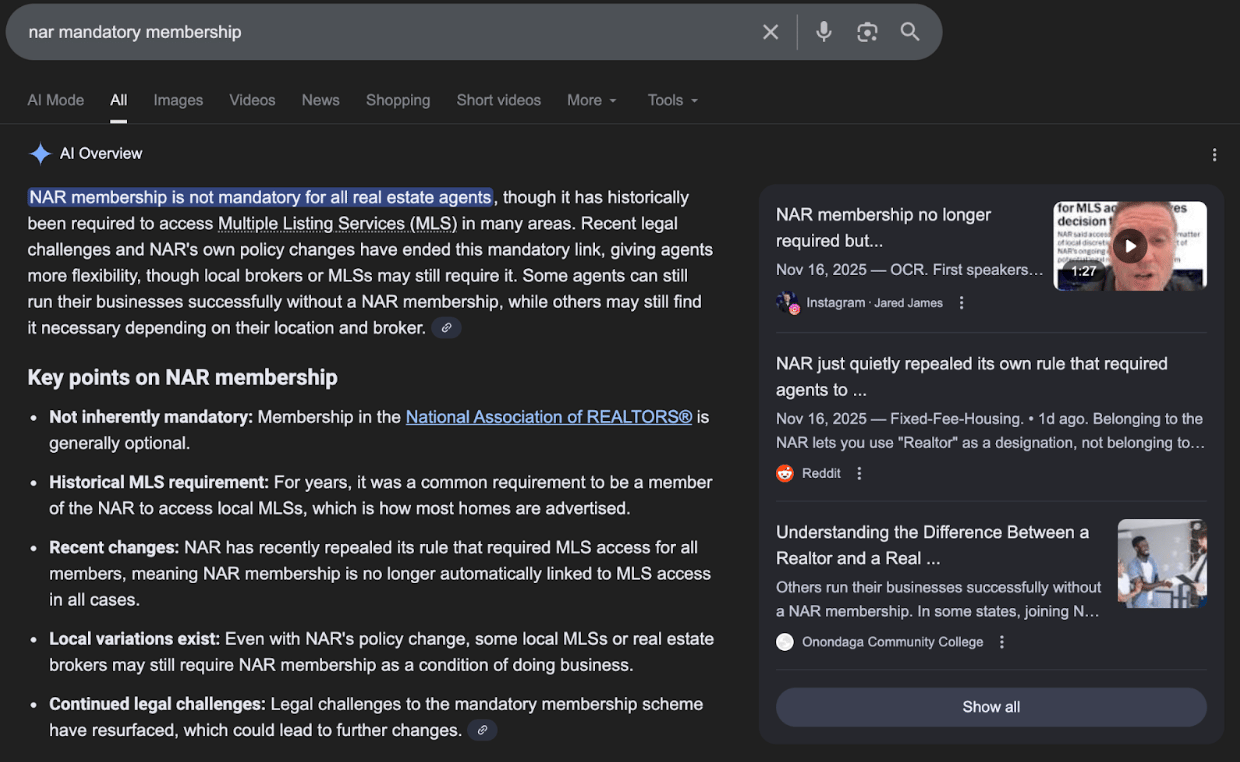Open three-dot menu beside Onondaga Community College
This screenshot has width=1240, height=762.
coord(1002,642)
